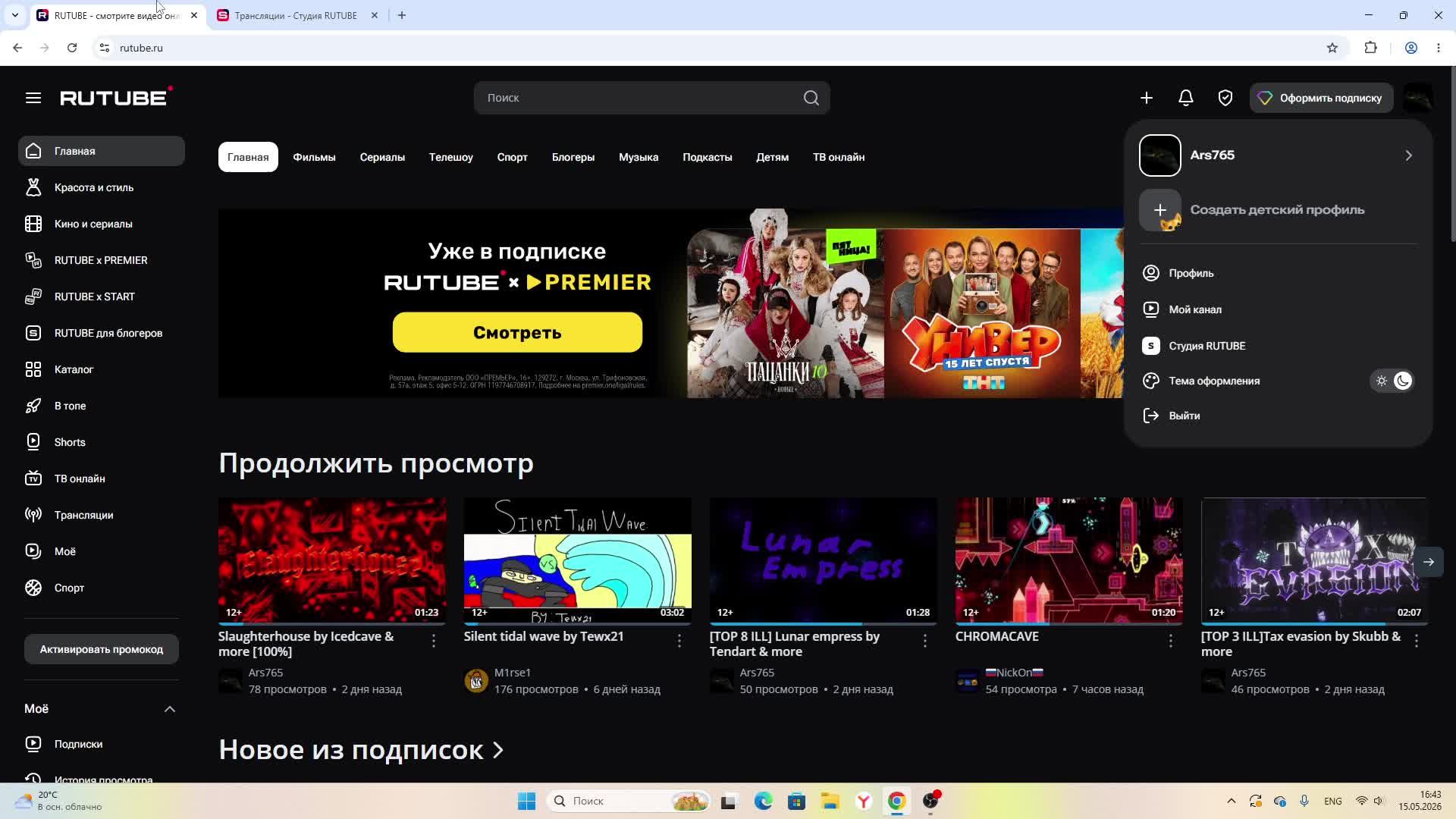This screenshot has height=819, width=1456.
Task: Select the Подкасты category tab
Action: [708, 157]
